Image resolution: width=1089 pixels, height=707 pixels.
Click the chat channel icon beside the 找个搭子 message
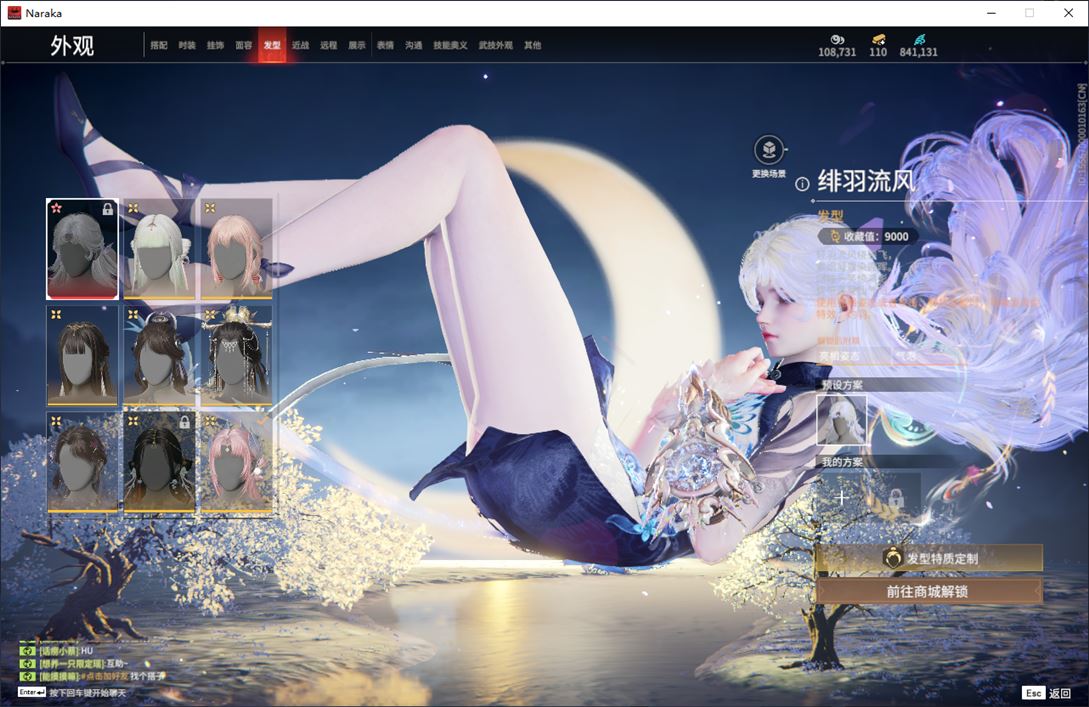click(27, 676)
